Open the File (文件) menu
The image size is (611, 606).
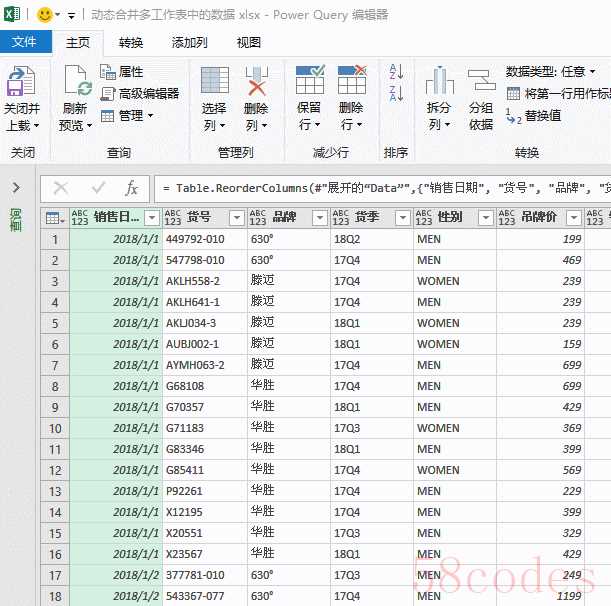(x=24, y=42)
